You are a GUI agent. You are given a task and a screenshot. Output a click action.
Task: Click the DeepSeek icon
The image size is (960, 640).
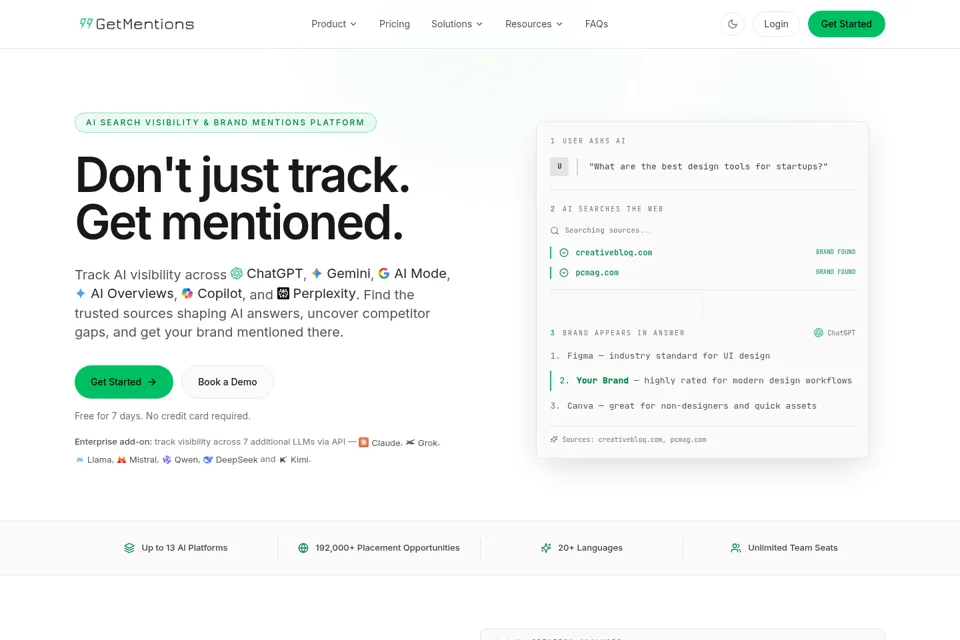(x=208, y=459)
